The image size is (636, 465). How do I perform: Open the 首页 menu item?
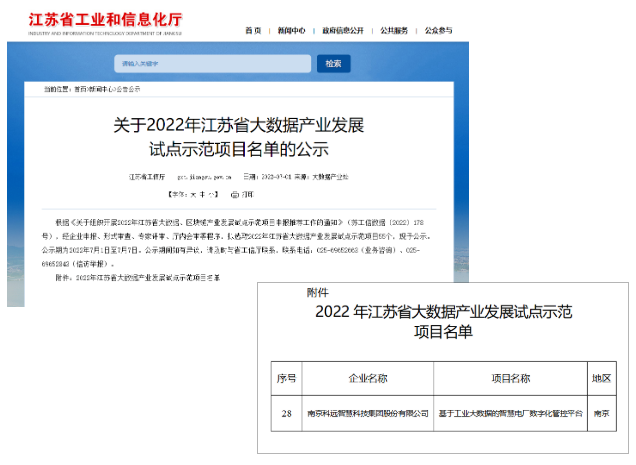click(x=253, y=31)
